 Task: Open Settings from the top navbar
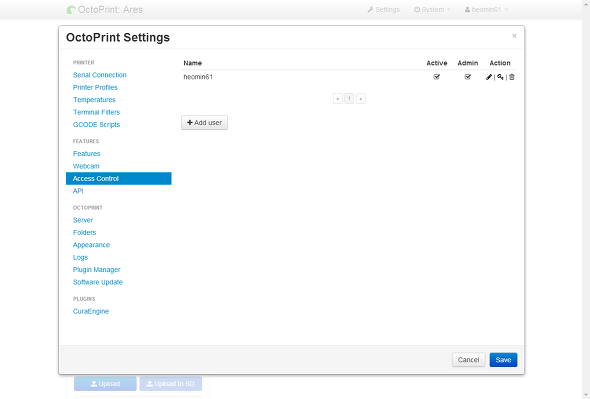[x=383, y=10]
